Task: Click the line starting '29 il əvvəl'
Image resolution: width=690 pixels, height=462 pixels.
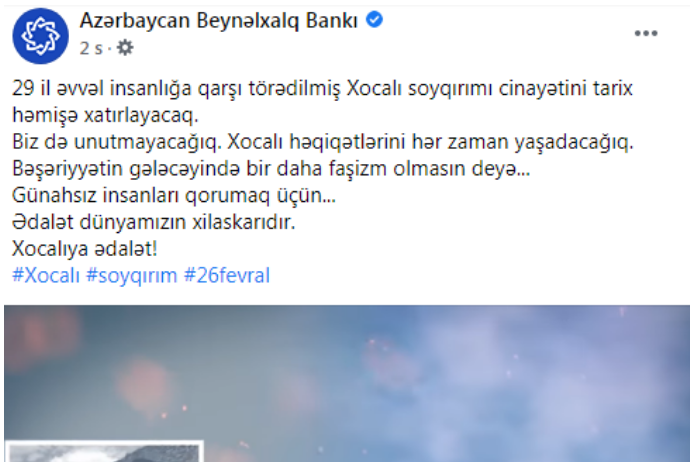Action: point(322,88)
